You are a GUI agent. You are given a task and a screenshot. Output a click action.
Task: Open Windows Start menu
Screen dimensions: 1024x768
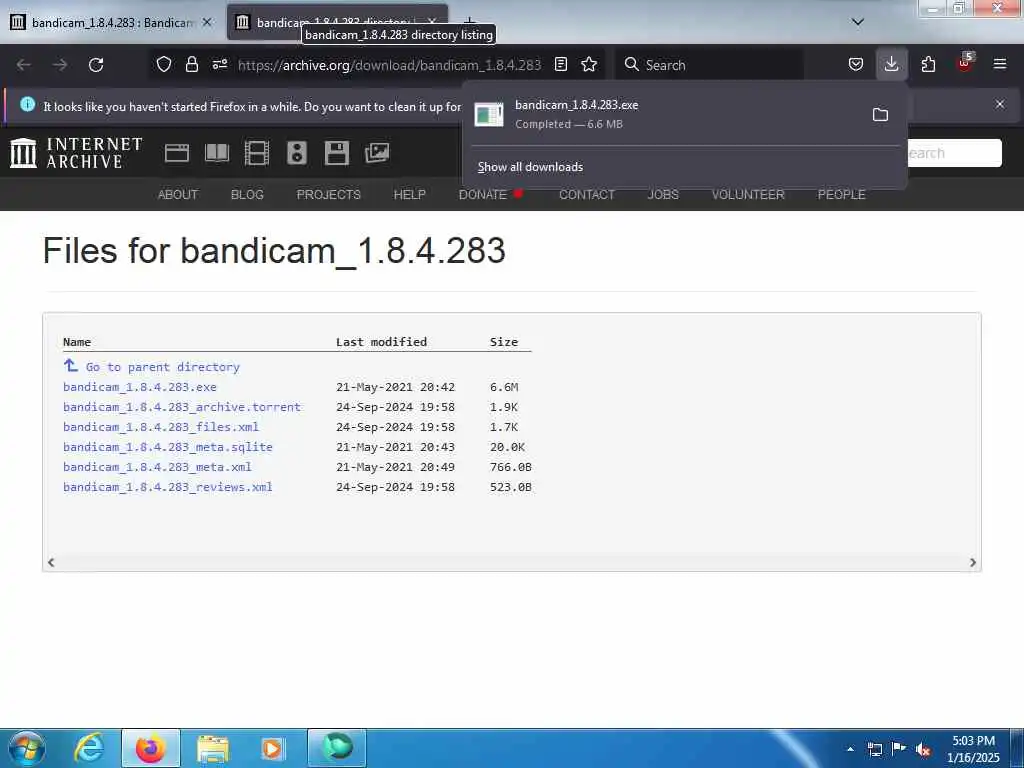click(27, 748)
